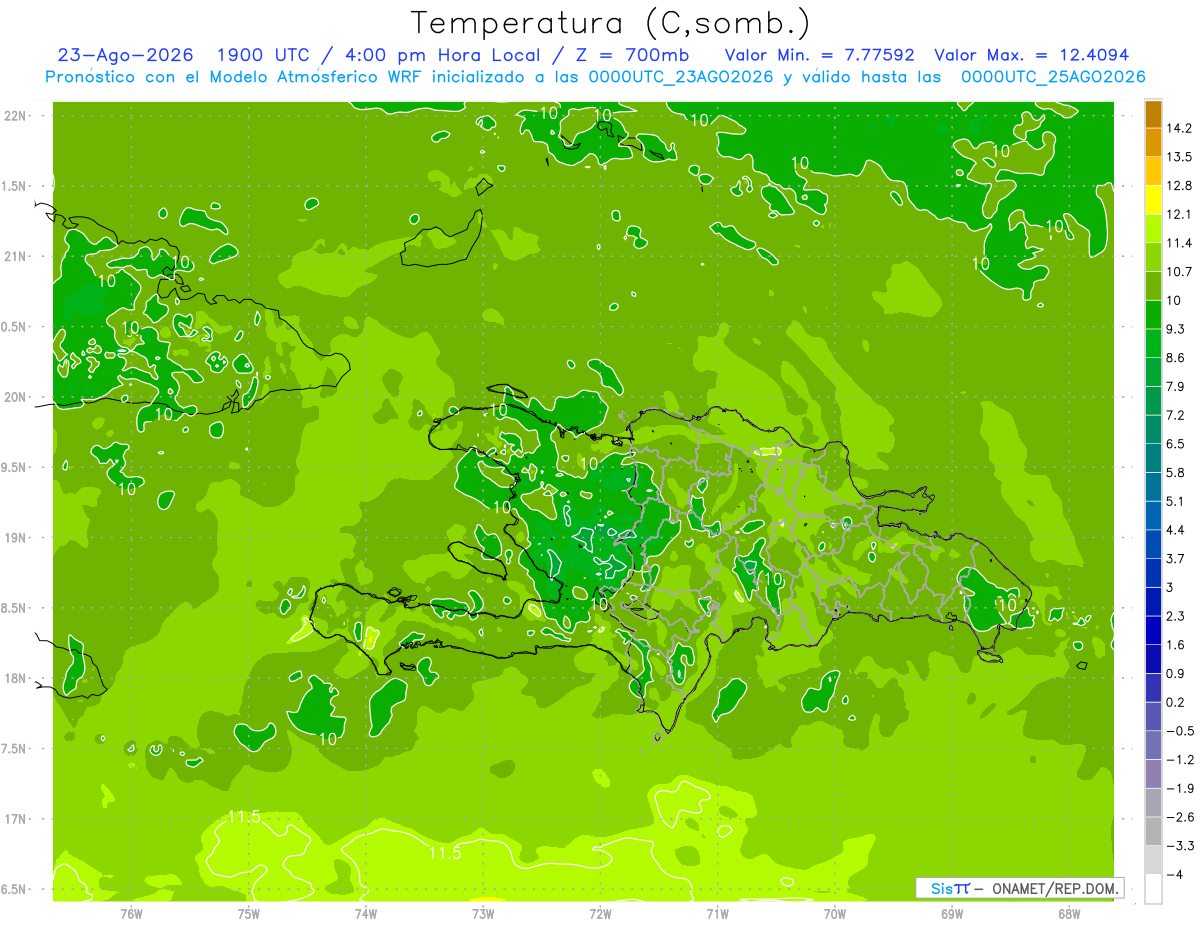
Task: Click the '0000UTC_25AGO2026' valid-until time text
Action: [1053, 77]
